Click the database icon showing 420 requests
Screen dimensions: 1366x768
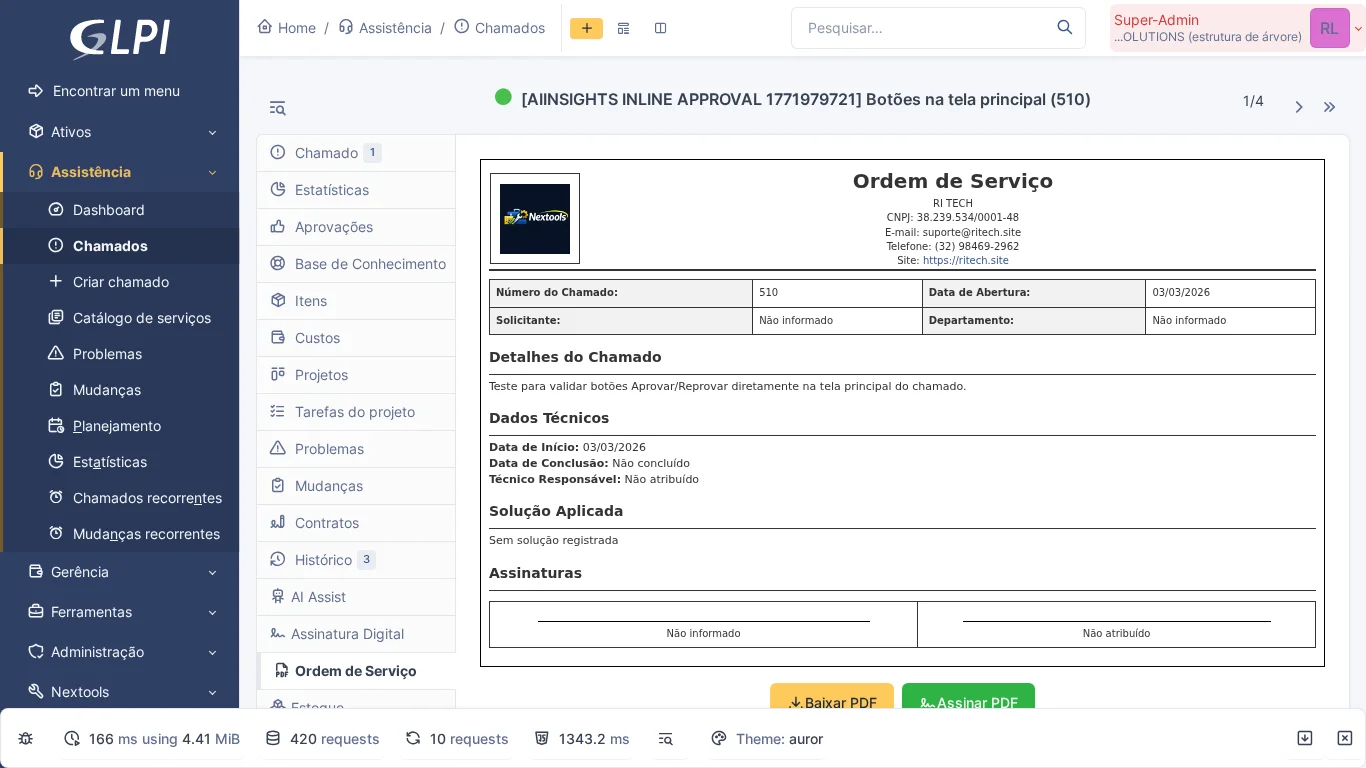pyautogui.click(x=273, y=738)
